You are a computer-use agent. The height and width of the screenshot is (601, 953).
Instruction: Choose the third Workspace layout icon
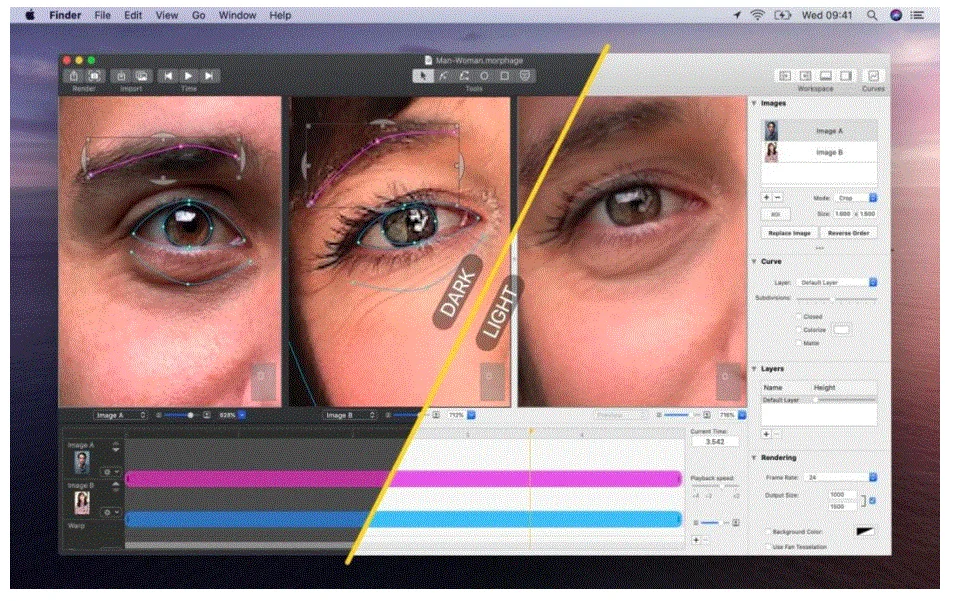[x=825, y=76]
